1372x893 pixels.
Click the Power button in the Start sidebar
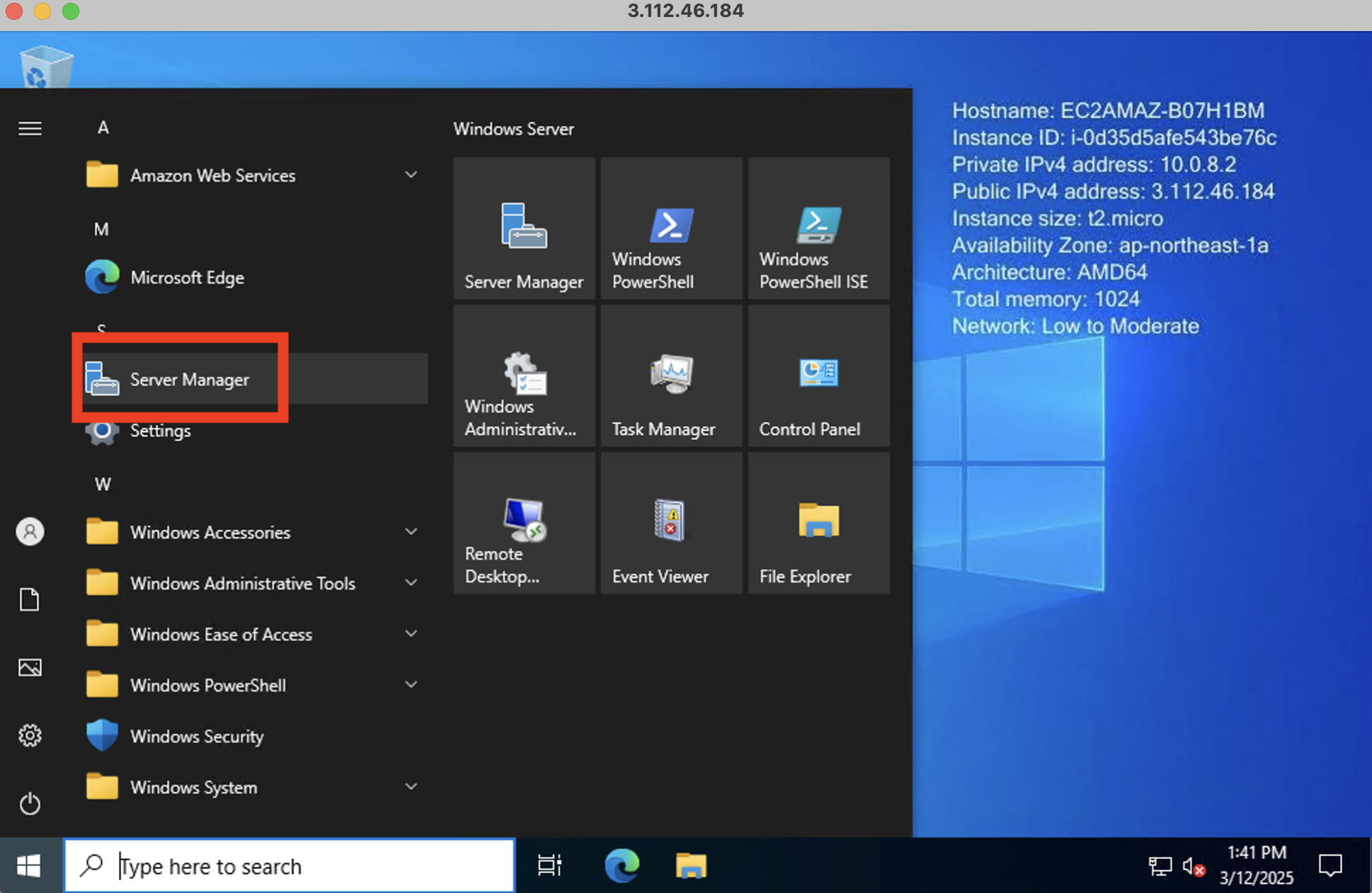30,803
